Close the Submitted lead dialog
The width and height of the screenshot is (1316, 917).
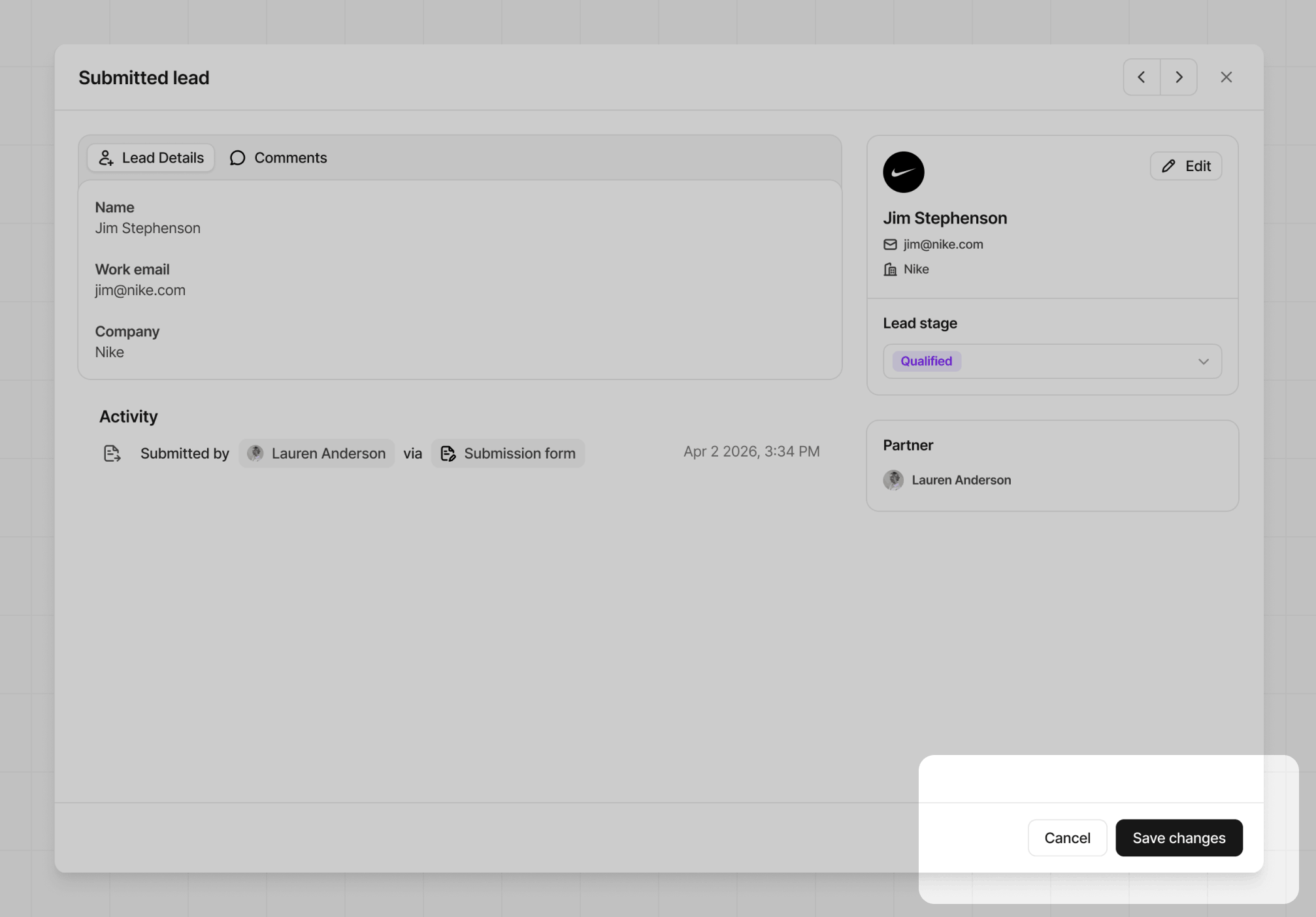click(1226, 77)
